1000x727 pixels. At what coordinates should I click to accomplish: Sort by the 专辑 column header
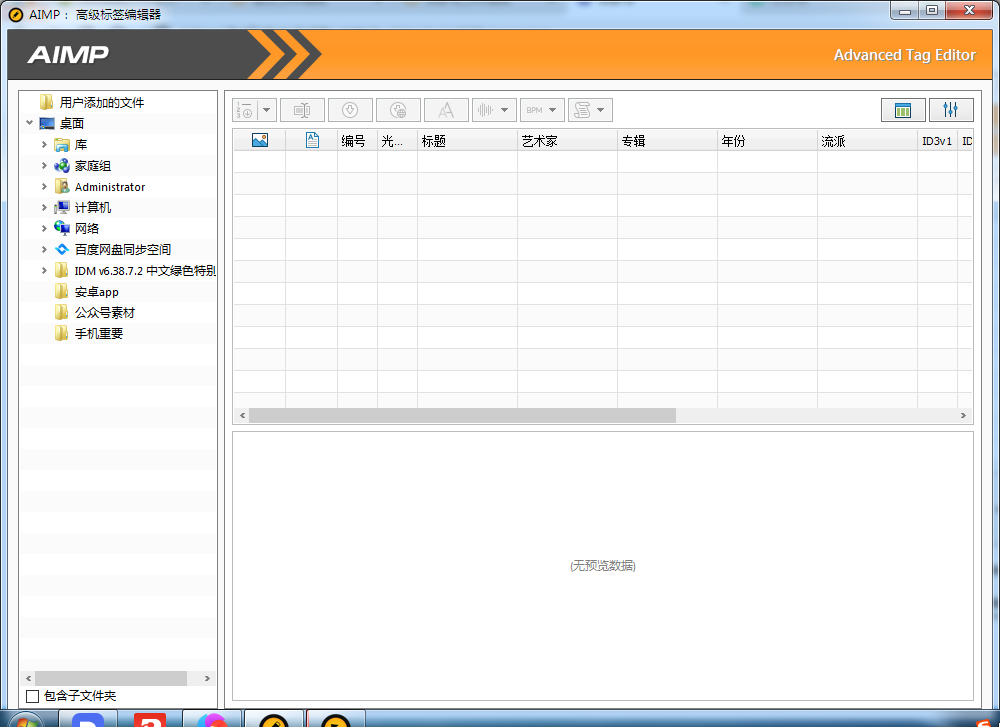pos(668,141)
